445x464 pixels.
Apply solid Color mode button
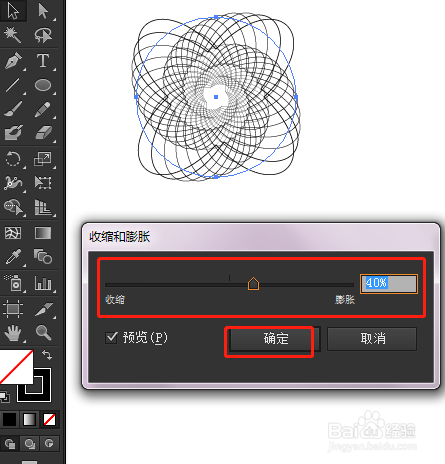coord(9,420)
